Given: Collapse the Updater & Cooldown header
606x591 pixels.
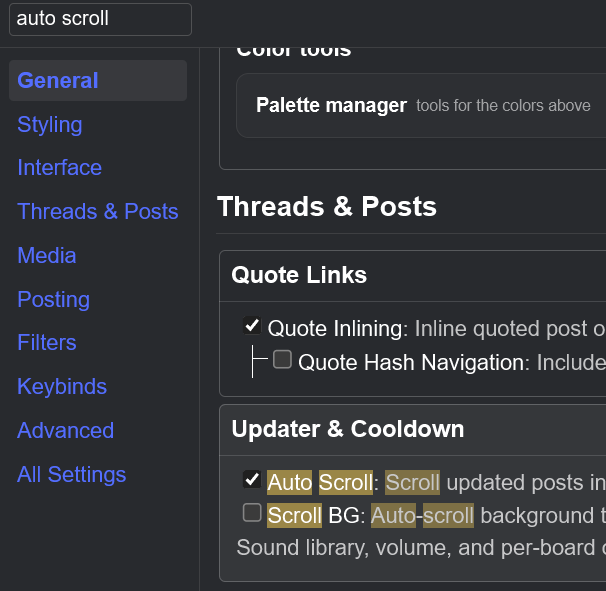Looking at the screenshot, I should [413, 430].
